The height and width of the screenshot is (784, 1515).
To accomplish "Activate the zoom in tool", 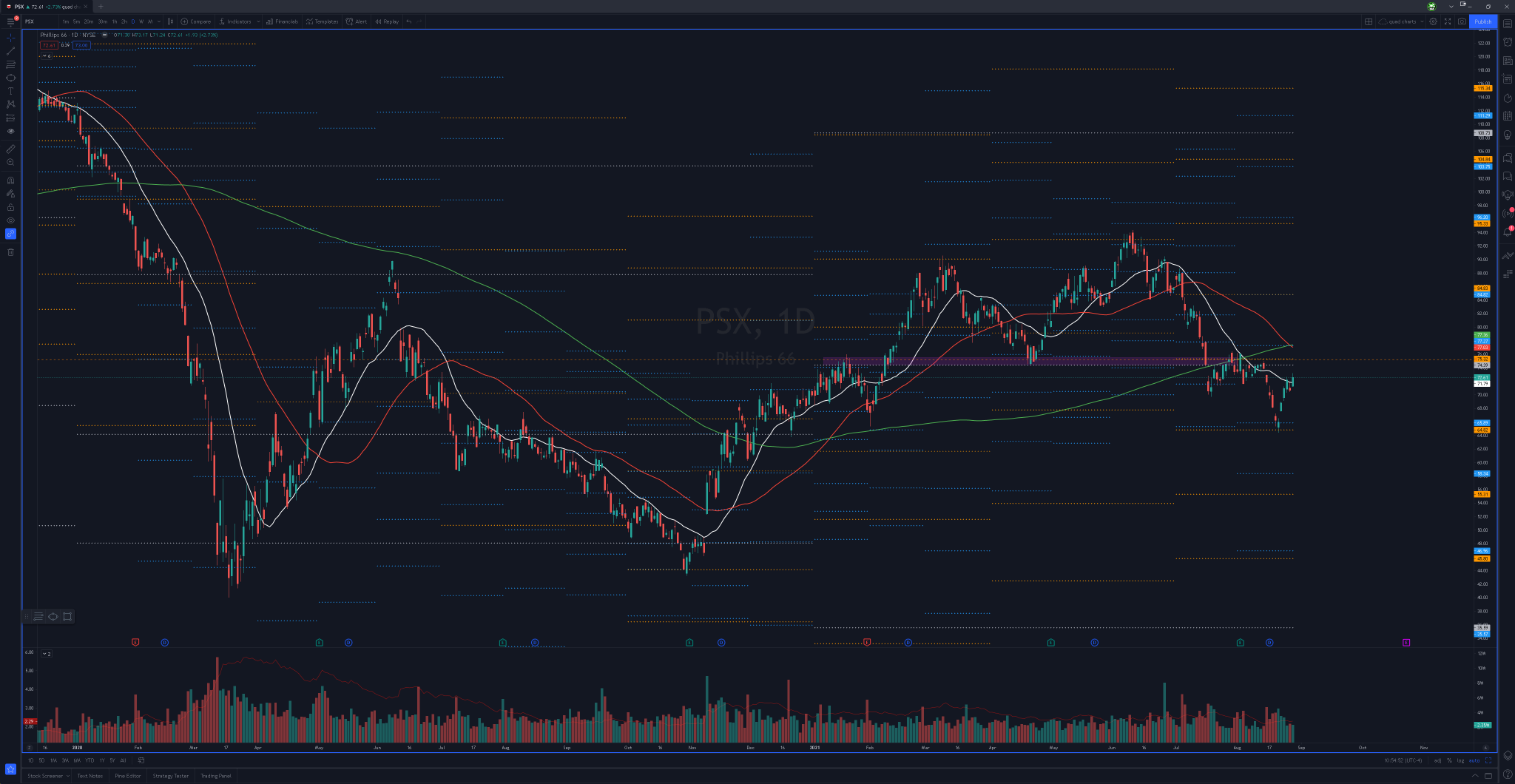I will tap(10, 162).
